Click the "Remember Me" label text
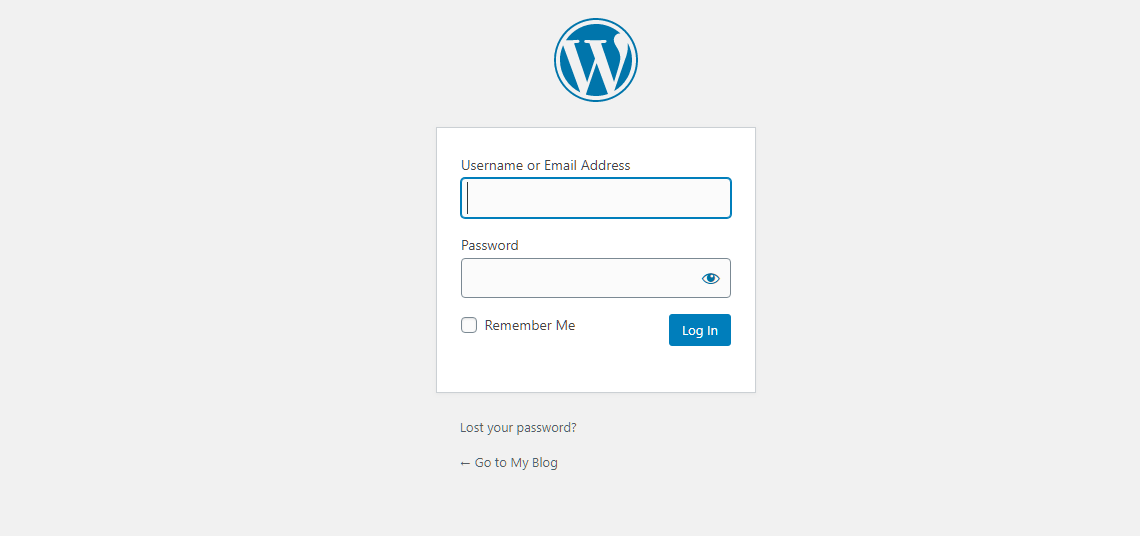 pos(529,325)
